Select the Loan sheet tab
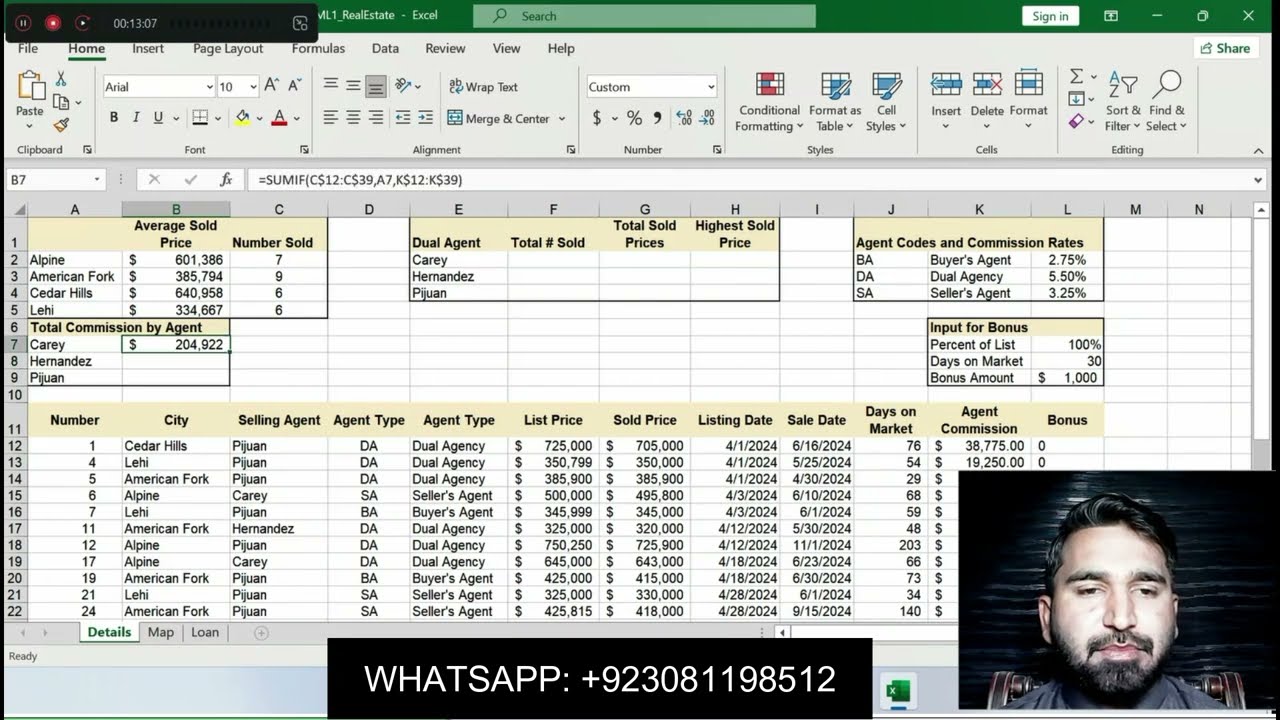Screen dimensions: 1280x720 click(205, 632)
